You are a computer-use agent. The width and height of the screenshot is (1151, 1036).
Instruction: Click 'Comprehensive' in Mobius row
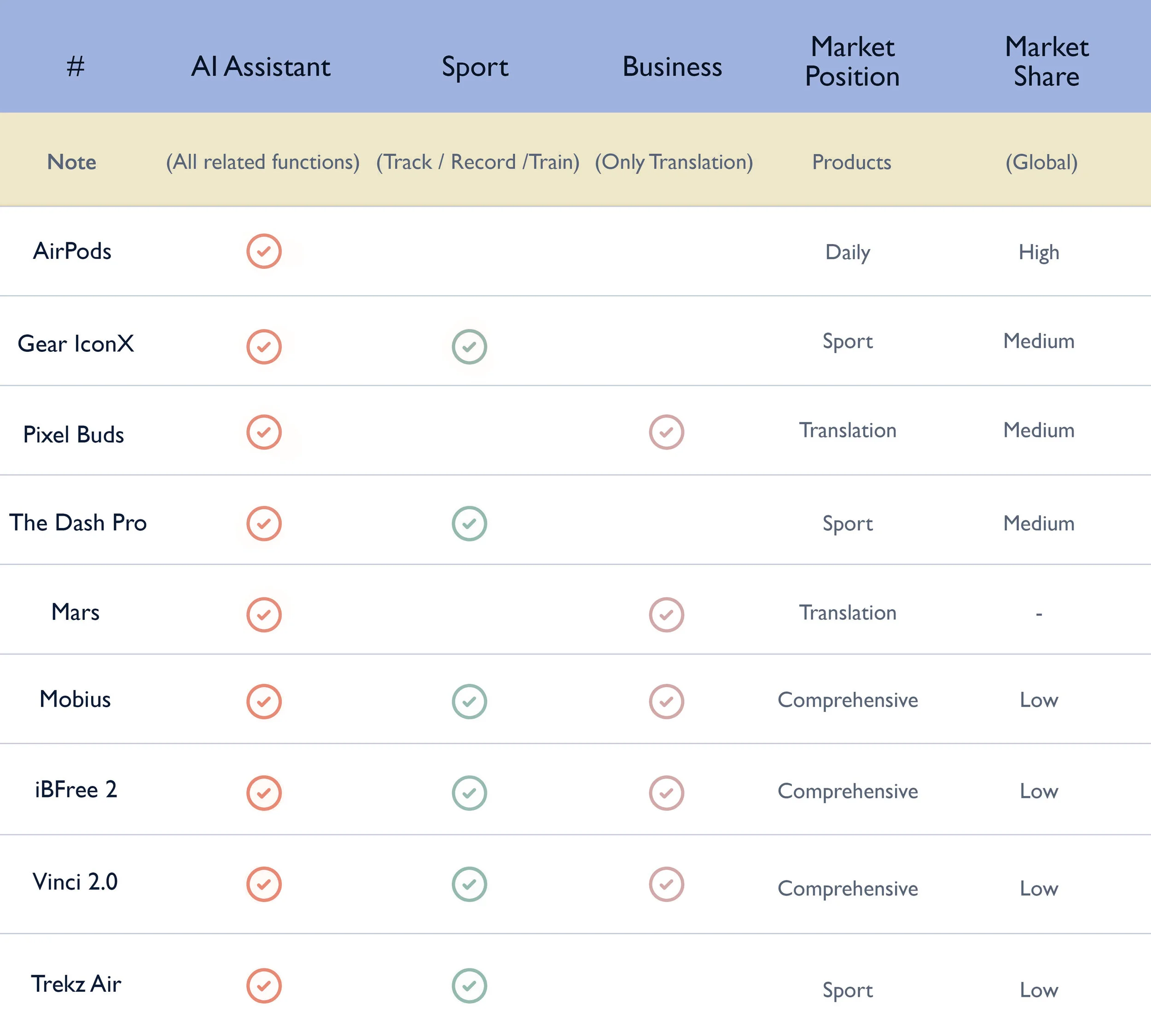pyautogui.click(x=848, y=701)
